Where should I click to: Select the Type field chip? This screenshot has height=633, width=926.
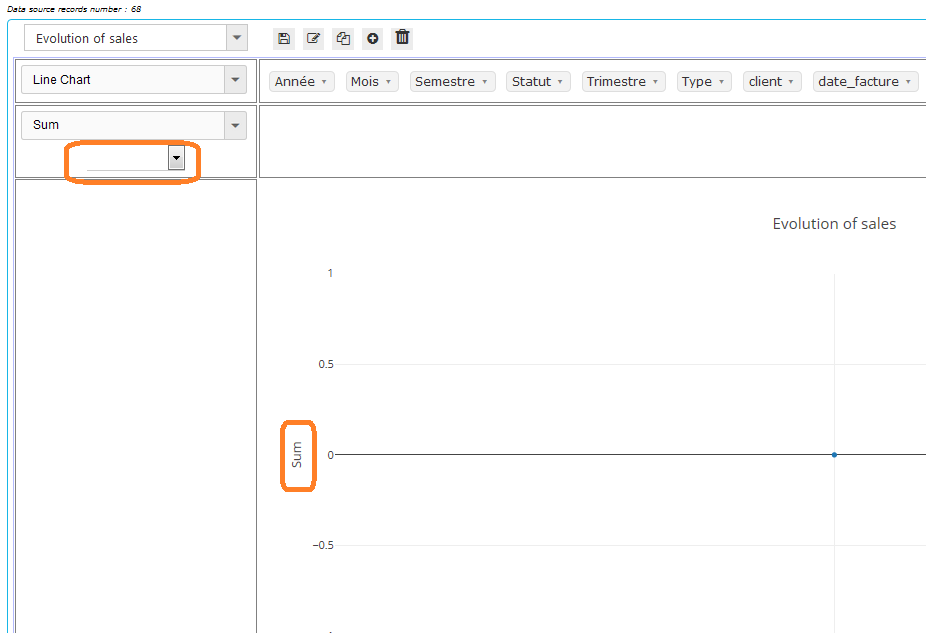coord(703,81)
